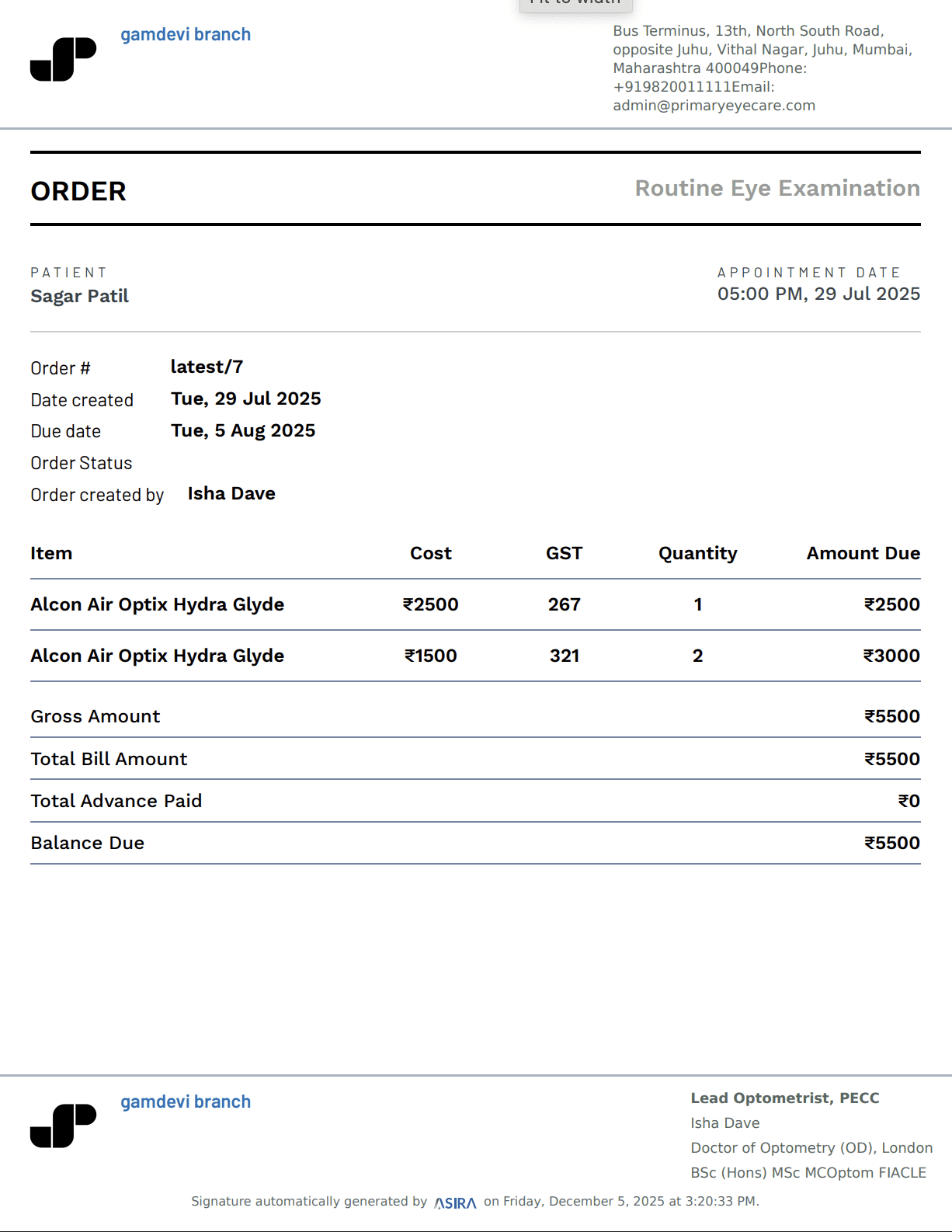Select the admin@primaryeyecare.com email text
Viewport: 952px width, 1232px height.
click(x=714, y=106)
